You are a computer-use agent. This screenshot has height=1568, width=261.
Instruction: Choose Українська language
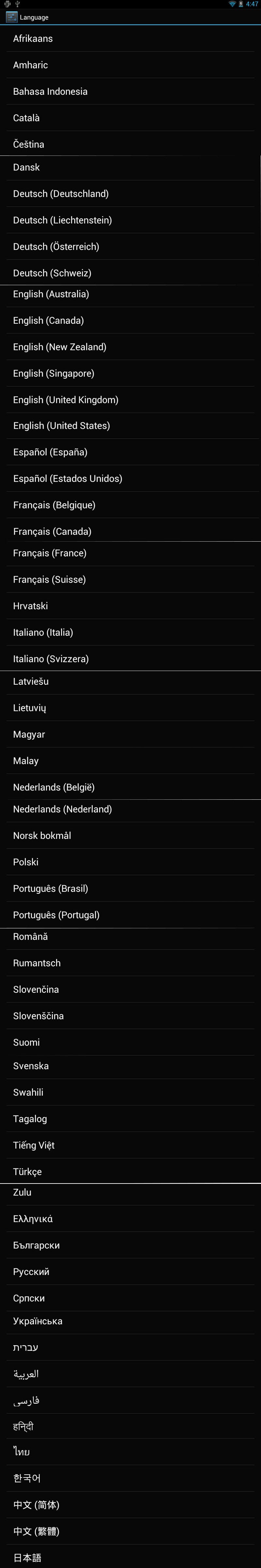pos(130,1321)
